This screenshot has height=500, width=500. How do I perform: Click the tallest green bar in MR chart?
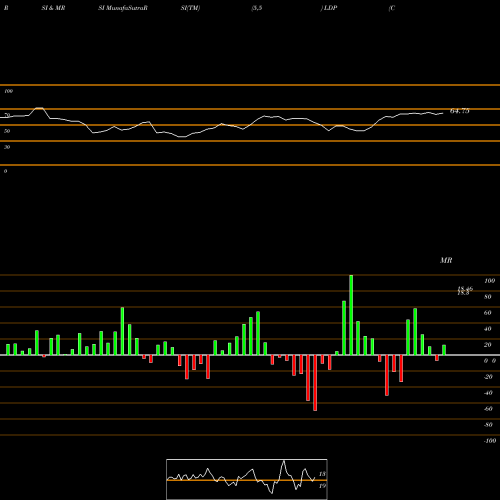(x=351, y=315)
